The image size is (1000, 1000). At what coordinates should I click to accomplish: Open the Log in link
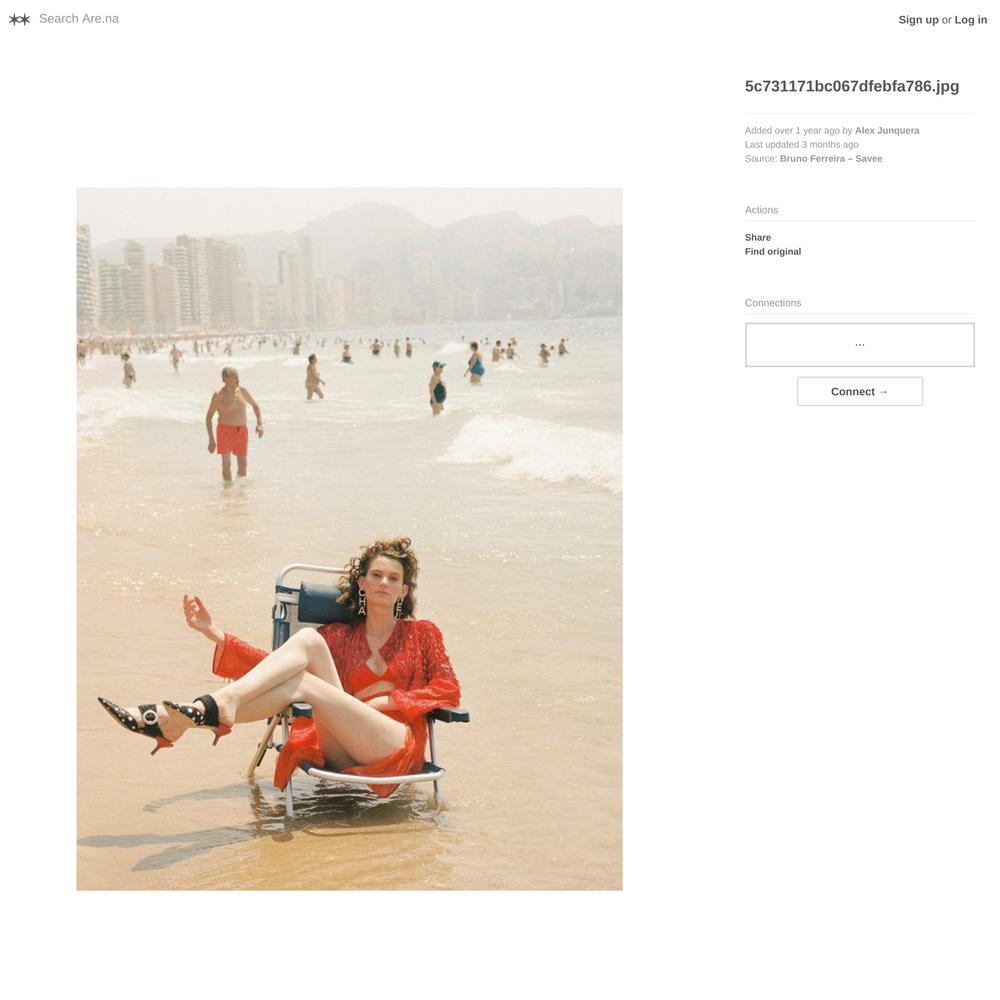(x=971, y=20)
